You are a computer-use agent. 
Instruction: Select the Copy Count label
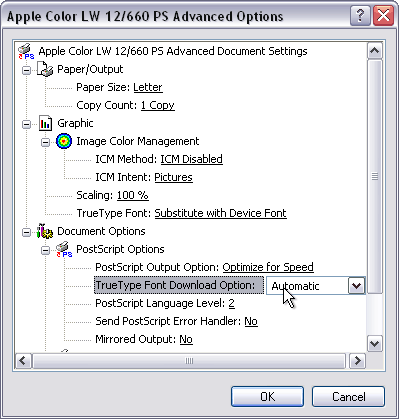tap(107, 105)
